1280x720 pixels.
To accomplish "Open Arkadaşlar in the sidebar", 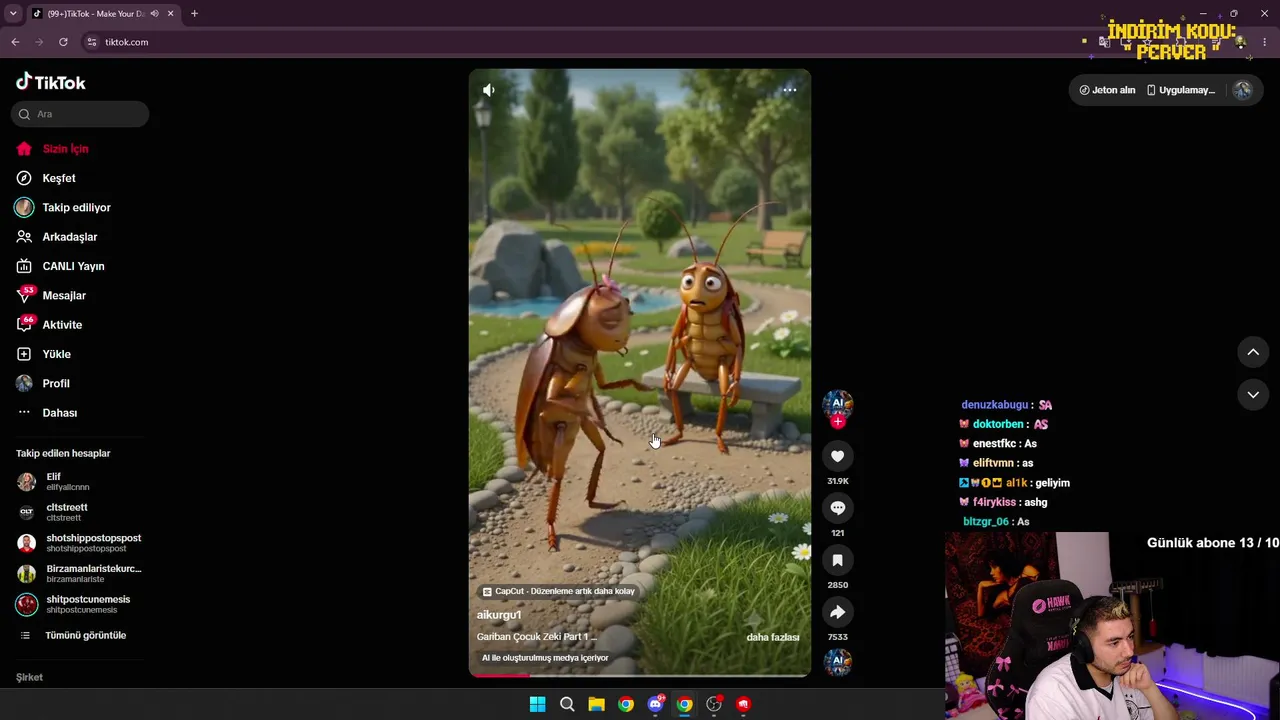I will tap(57, 237).
